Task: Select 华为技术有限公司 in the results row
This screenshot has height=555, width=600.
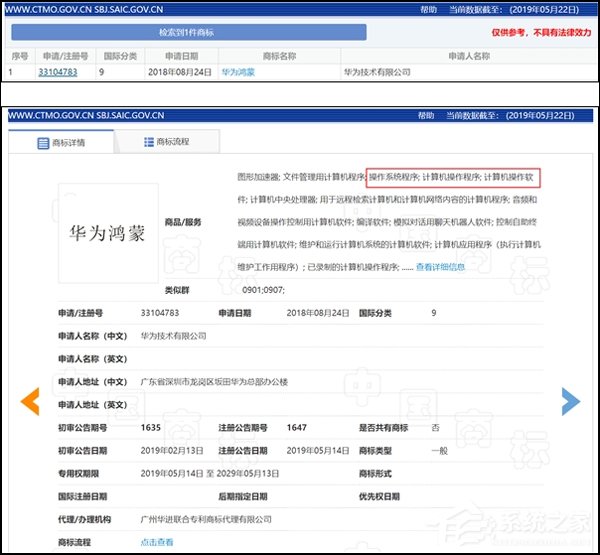Action: click(x=377, y=72)
